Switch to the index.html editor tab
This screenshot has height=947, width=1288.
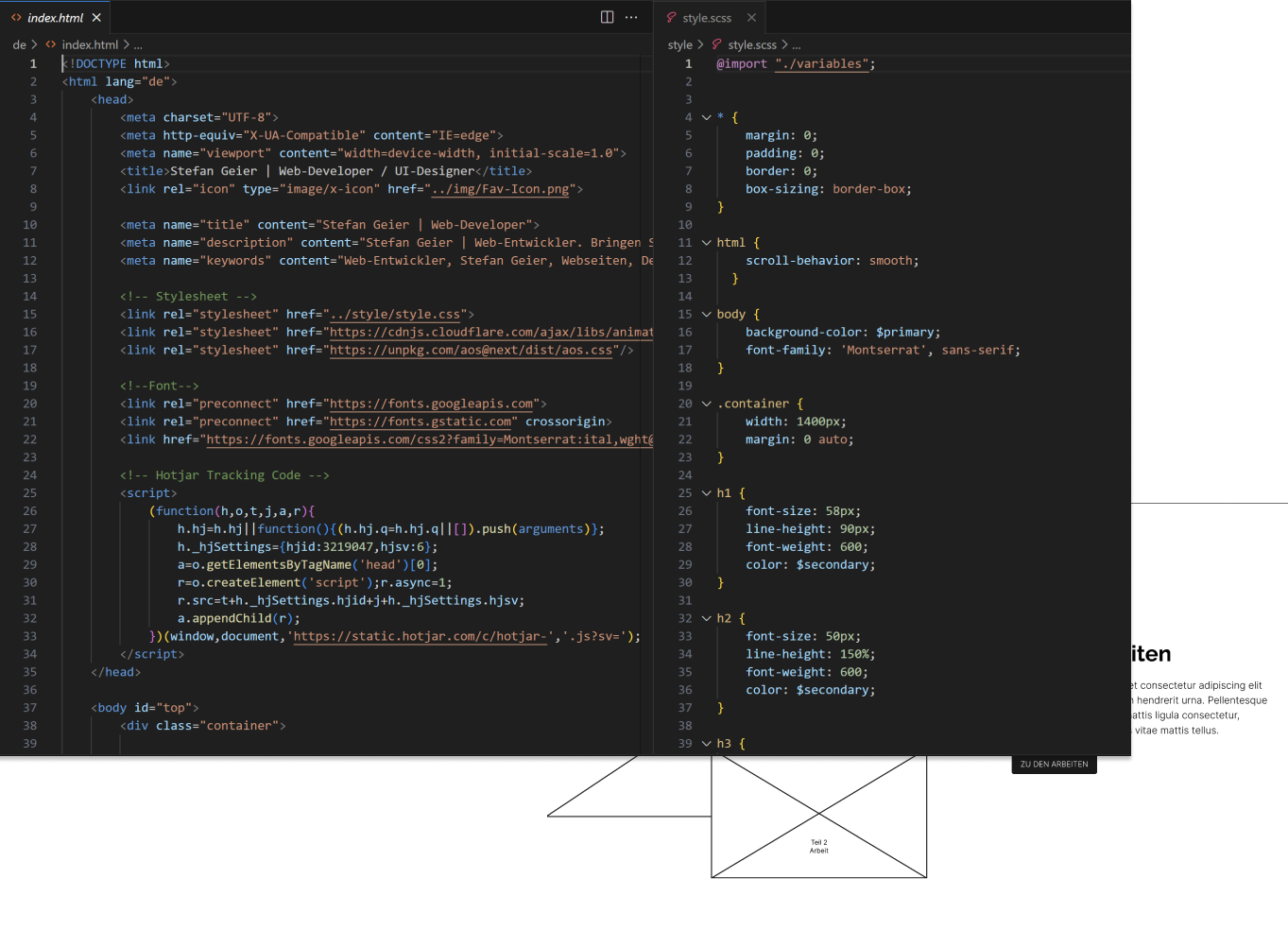[55, 17]
